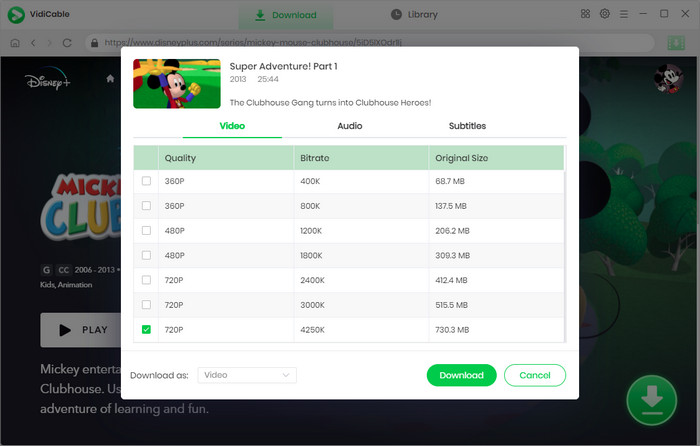The height and width of the screenshot is (446, 700).
Task: Open the Library top tab
Action: point(414,15)
